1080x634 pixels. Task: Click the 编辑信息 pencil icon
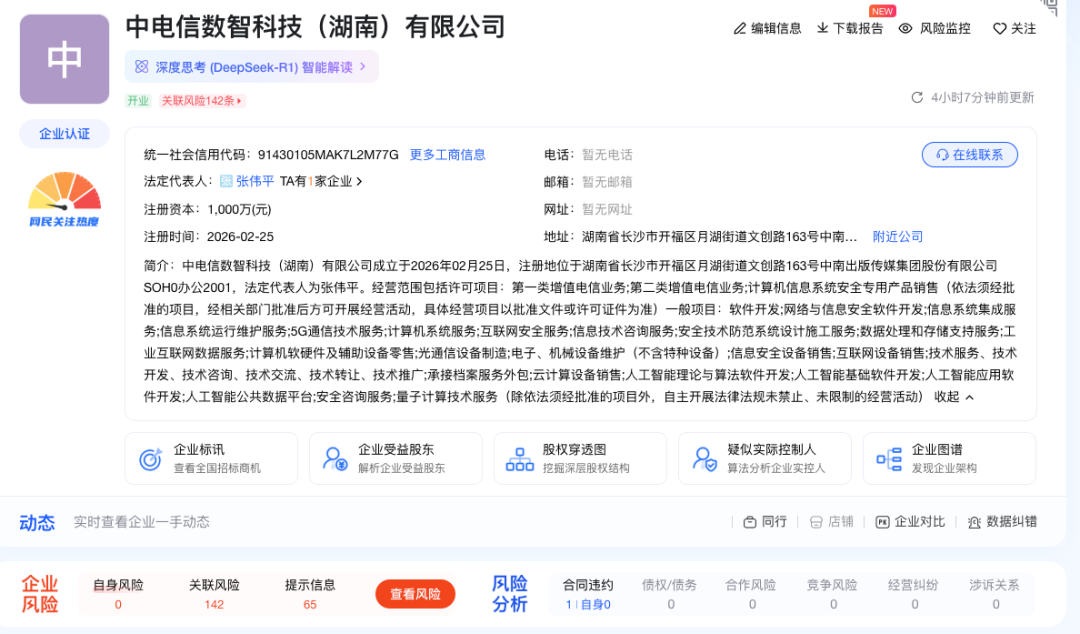tap(740, 29)
